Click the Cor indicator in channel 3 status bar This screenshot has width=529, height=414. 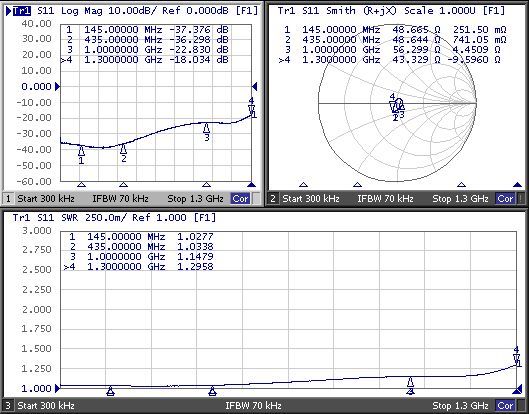tap(505, 405)
